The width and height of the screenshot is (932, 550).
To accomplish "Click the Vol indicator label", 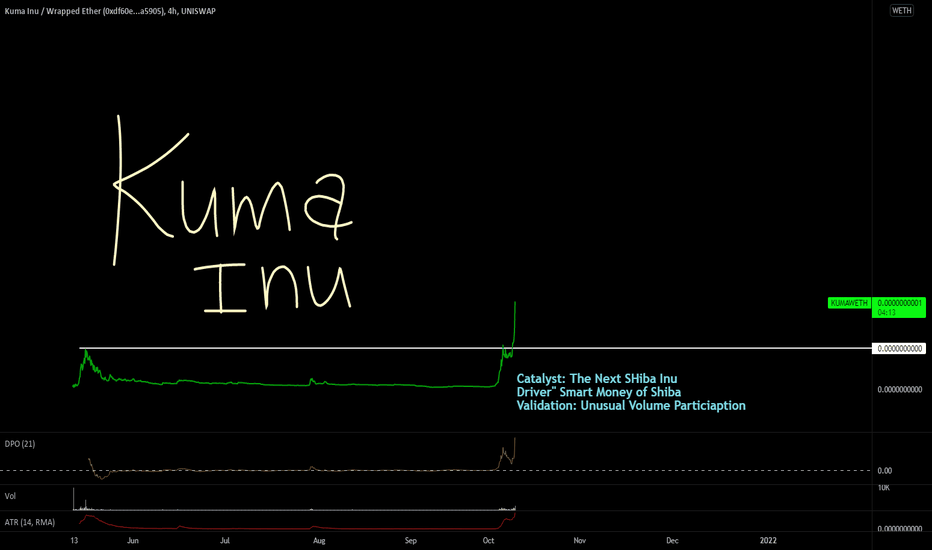I will pos(10,496).
